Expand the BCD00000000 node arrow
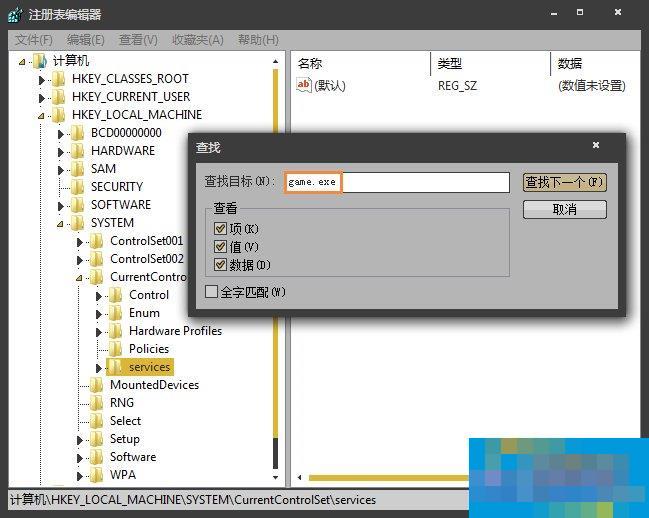Viewport: 649px width, 518px height. 60,134
